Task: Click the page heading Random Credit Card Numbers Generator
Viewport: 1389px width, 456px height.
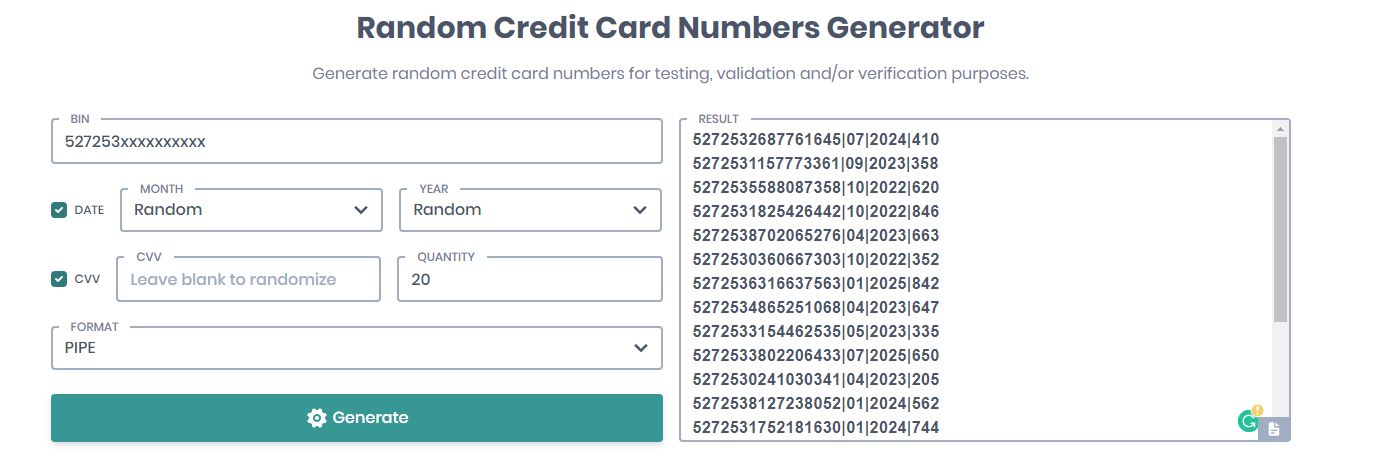Action: click(x=670, y=28)
